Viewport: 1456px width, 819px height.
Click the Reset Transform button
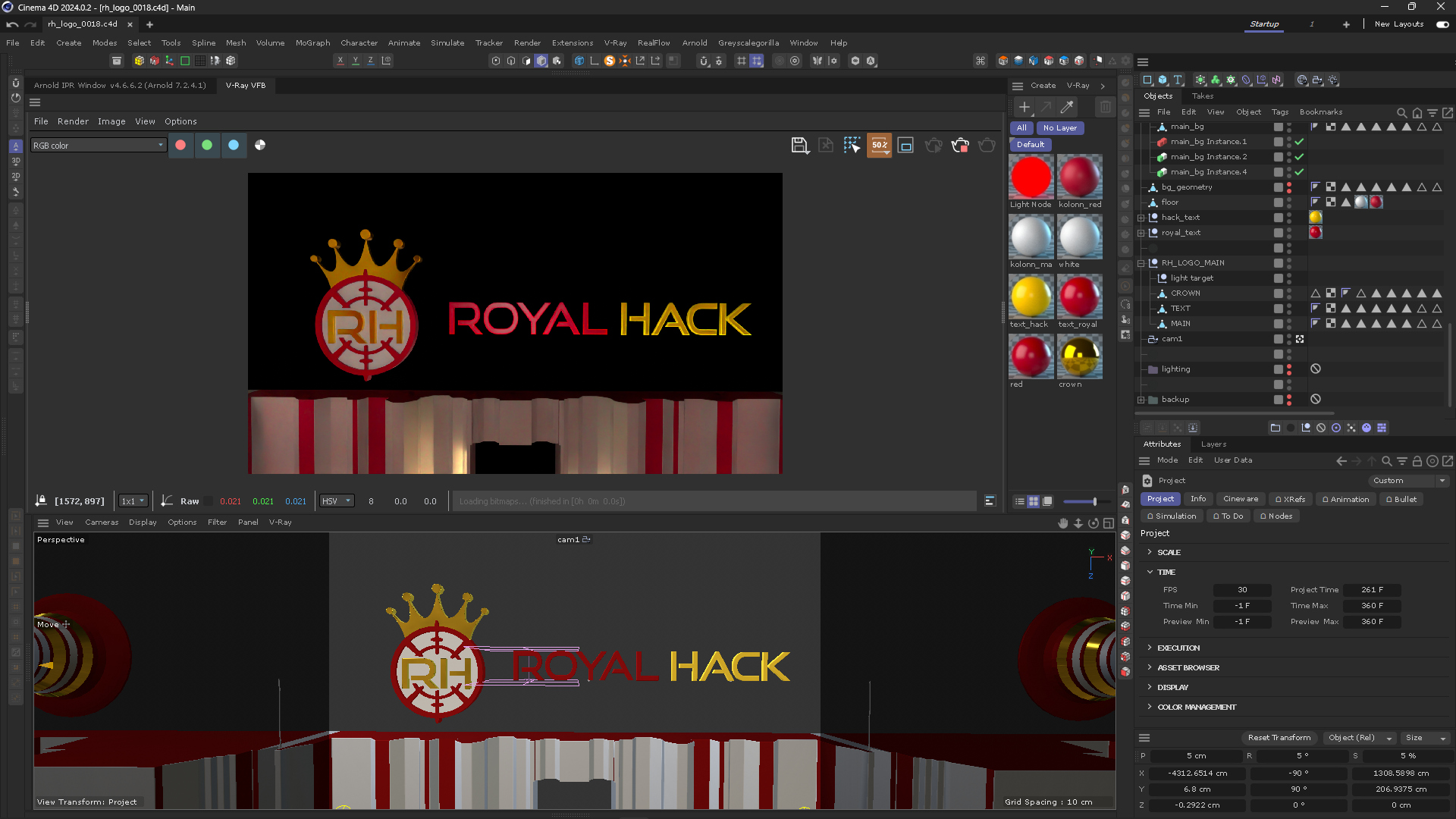point(1279,738)
